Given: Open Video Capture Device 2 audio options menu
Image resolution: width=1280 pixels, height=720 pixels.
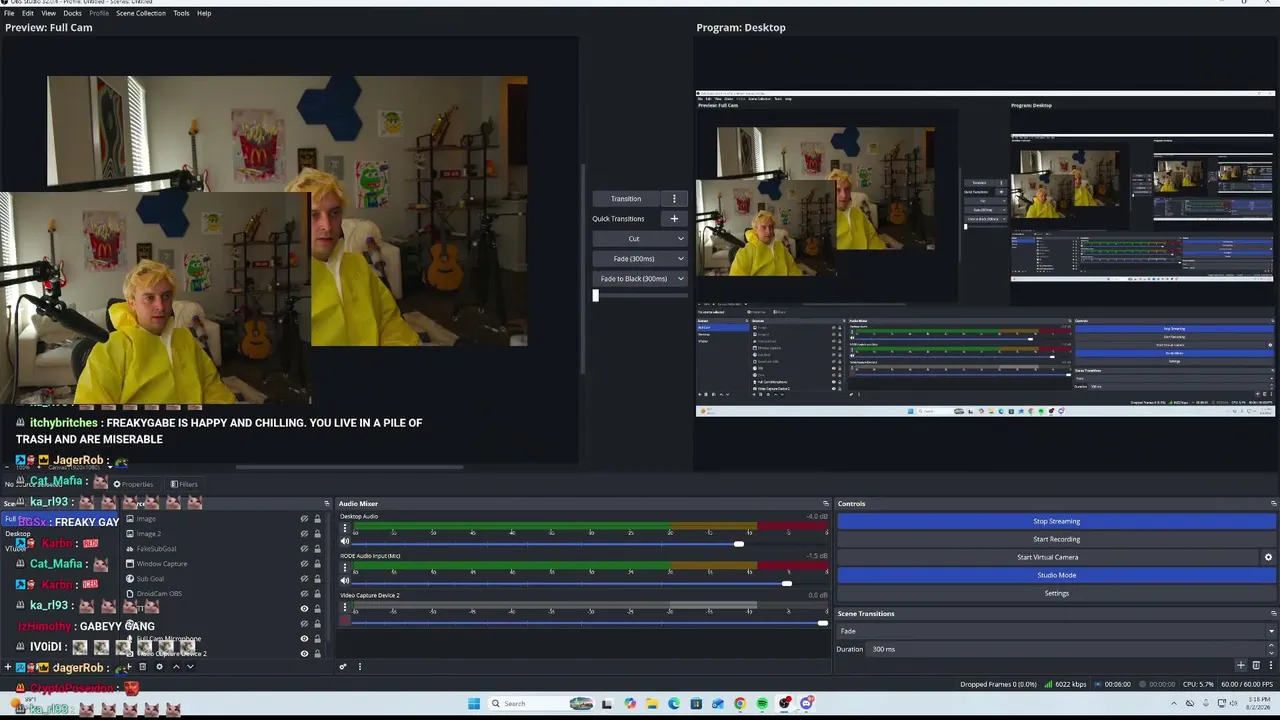Looking at the screenshot, I should point(345,607).
